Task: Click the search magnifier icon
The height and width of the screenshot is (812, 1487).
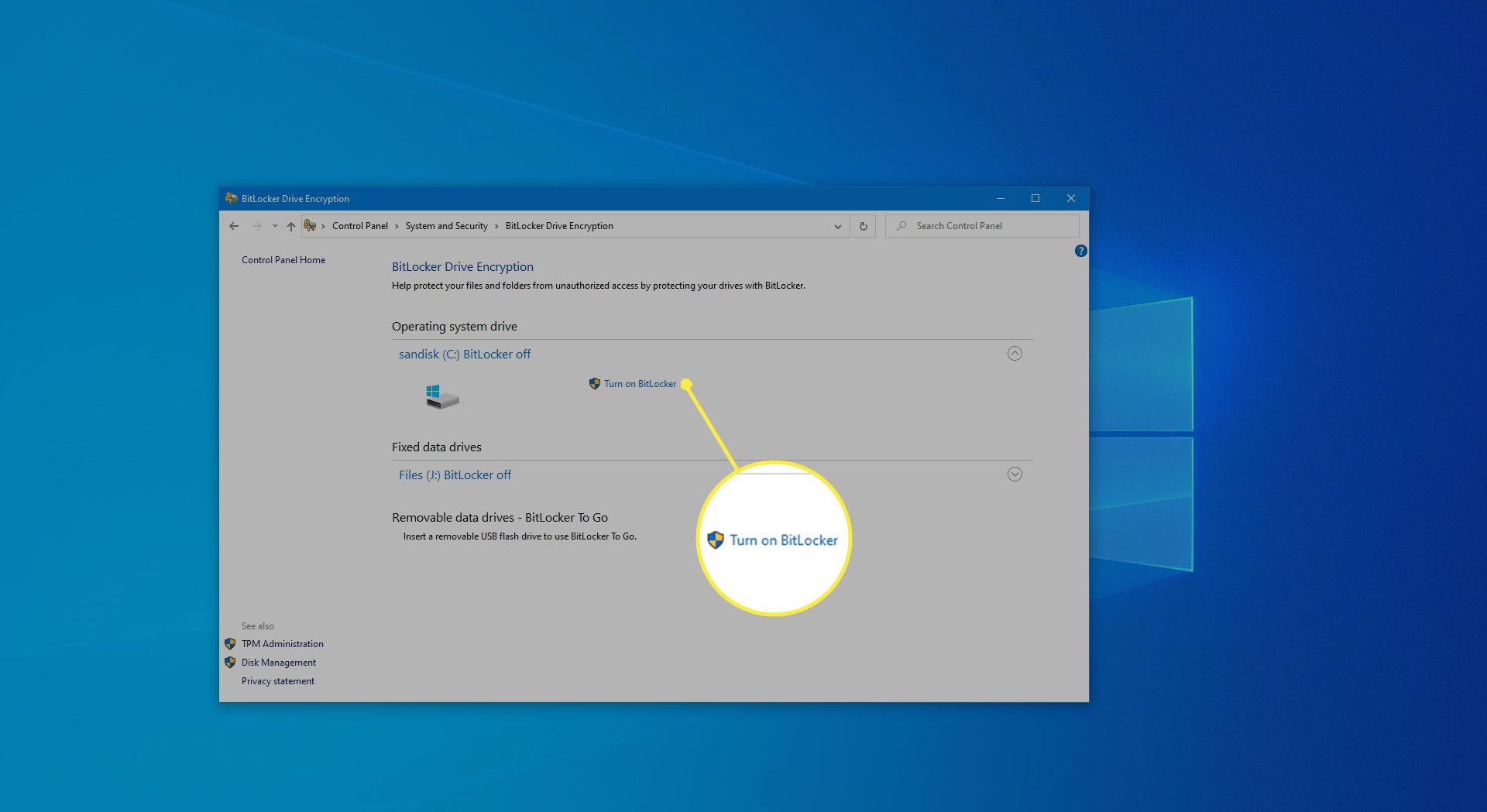Action: 901,226
